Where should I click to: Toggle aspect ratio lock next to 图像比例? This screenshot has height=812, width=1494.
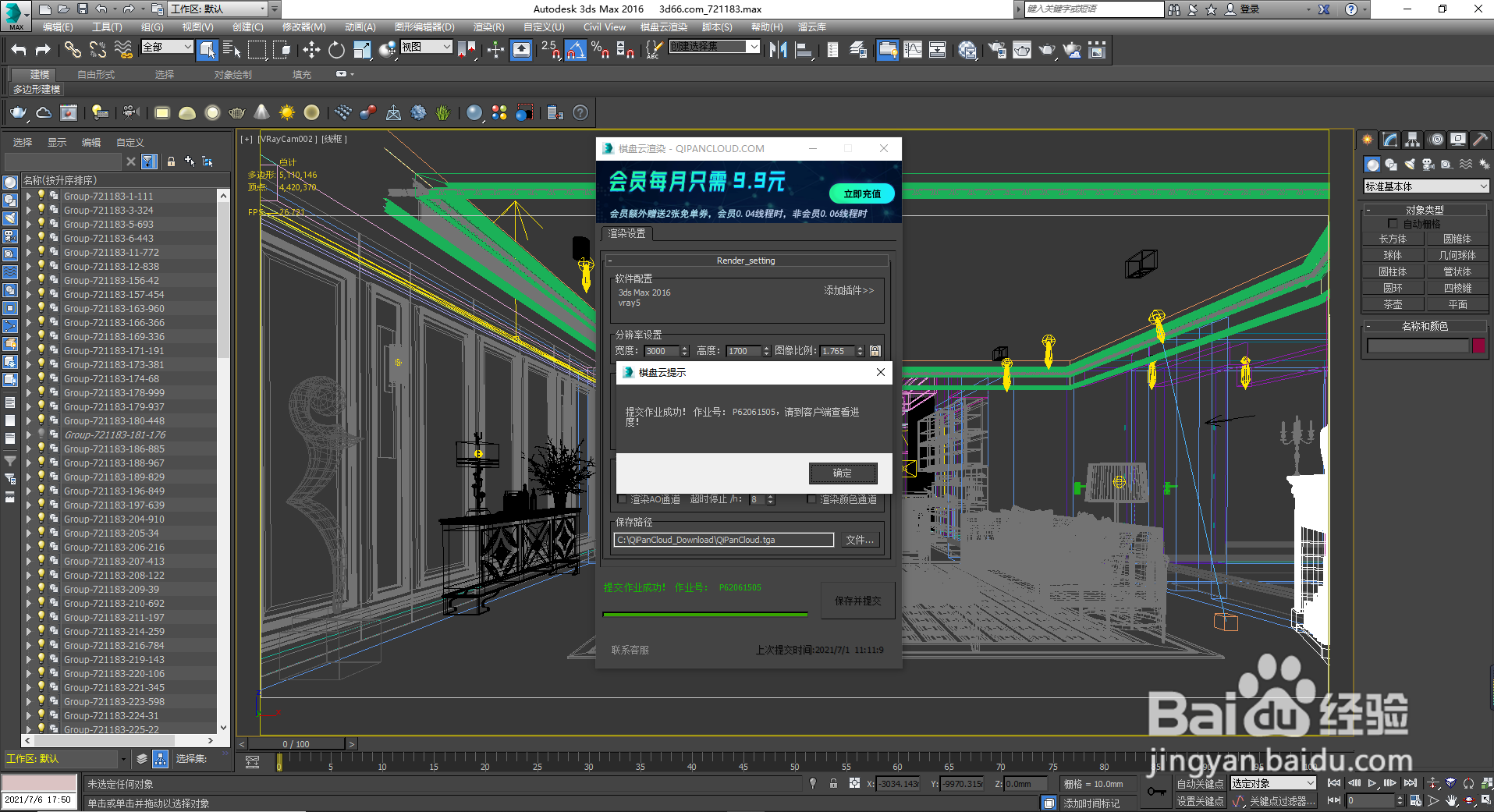click(x=875, y=351)
